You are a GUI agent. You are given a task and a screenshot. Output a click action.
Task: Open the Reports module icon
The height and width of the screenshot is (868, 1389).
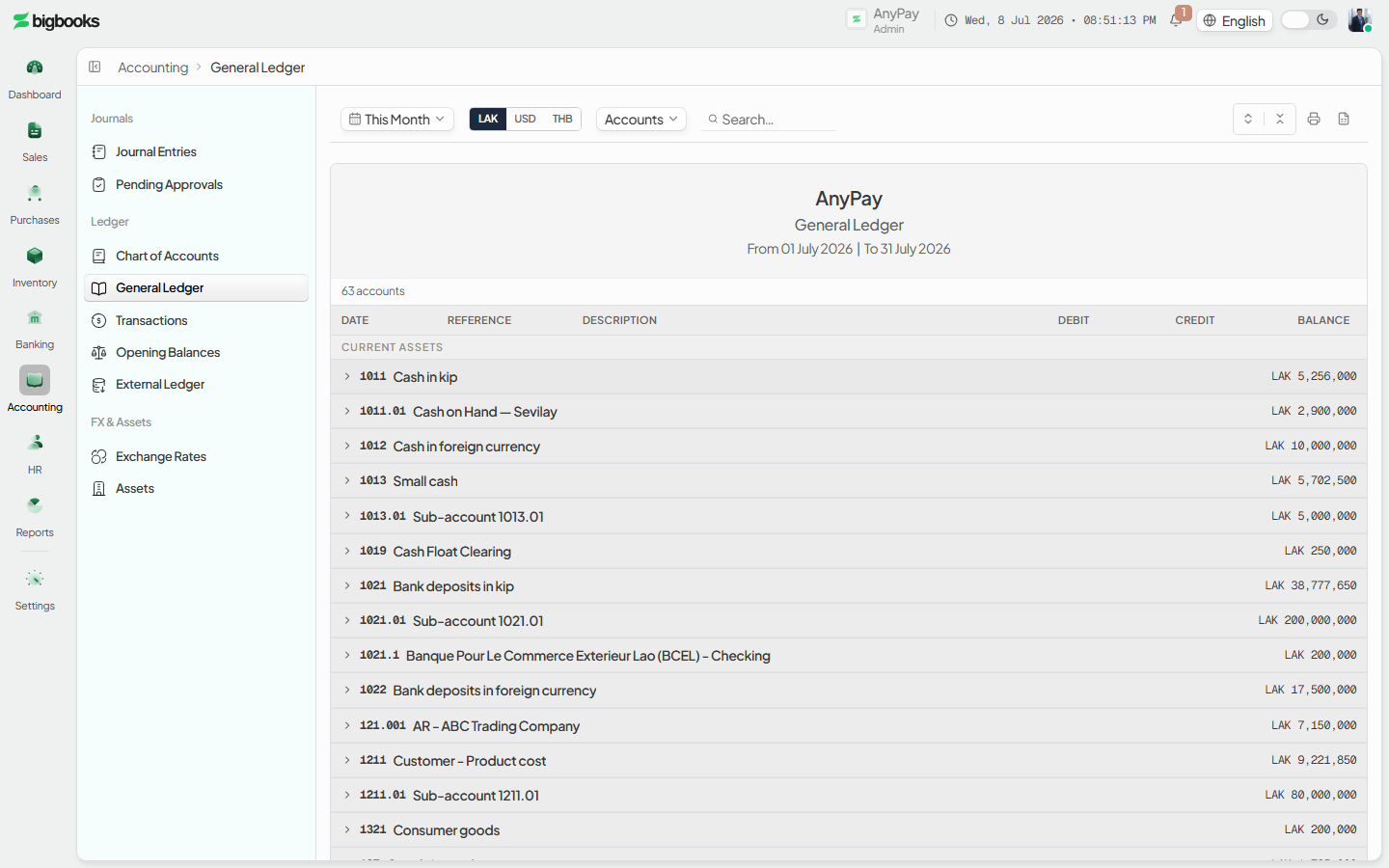pos(35,505)
